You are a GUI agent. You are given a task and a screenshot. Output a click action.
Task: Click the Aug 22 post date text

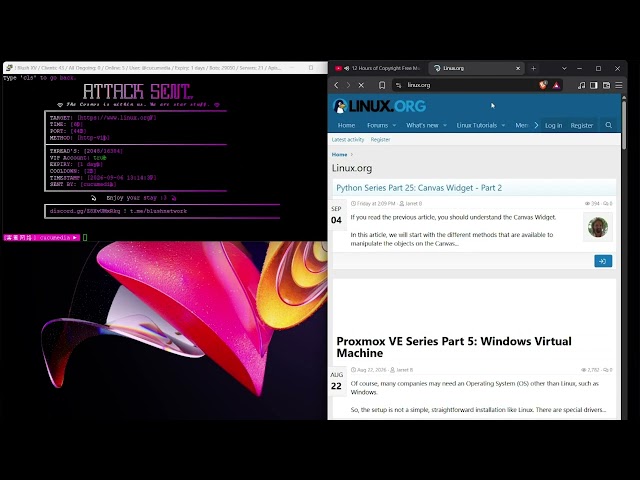click(371, 370)
